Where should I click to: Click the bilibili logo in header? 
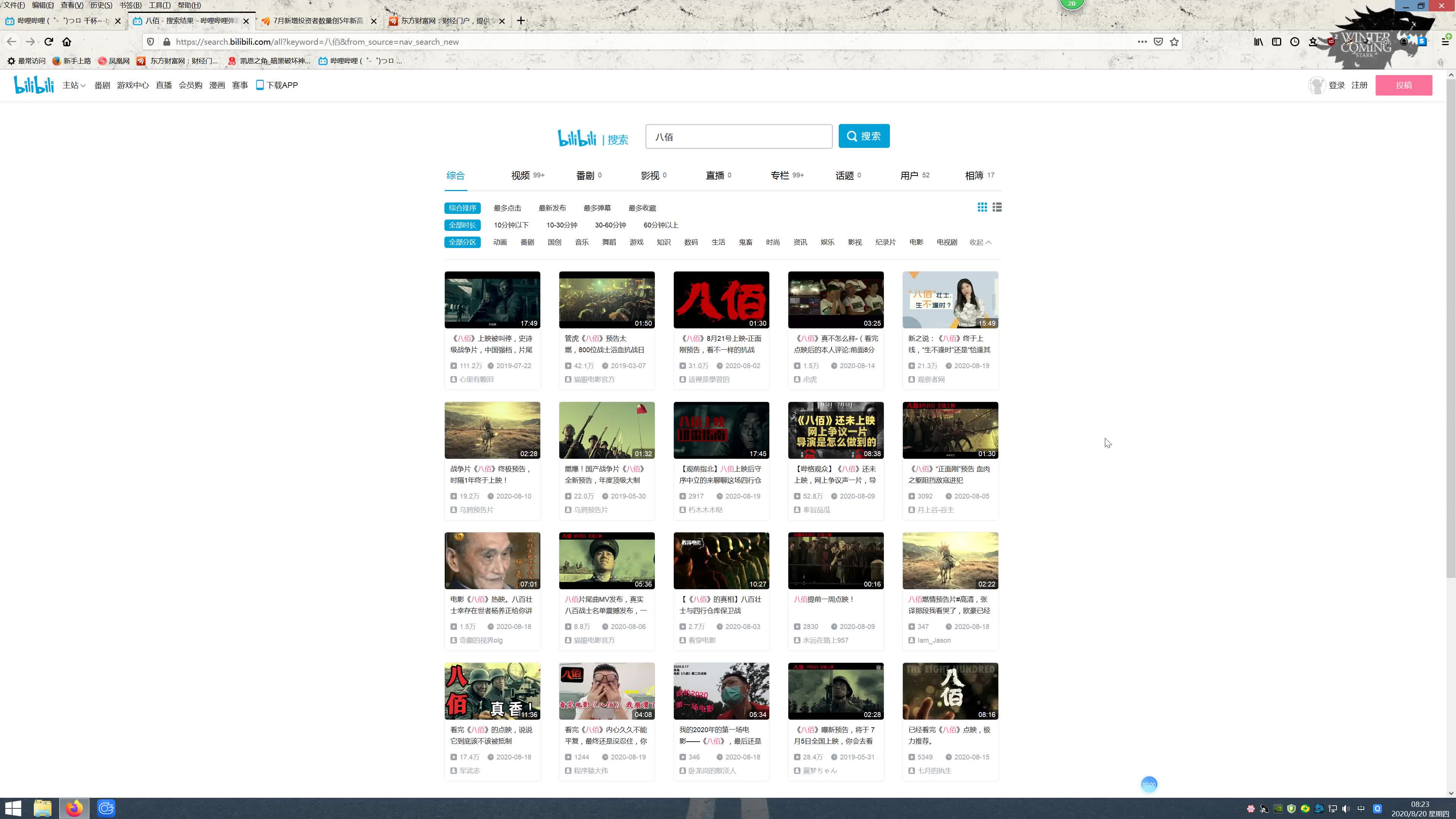pyautogui.click(x=34, y=85)
